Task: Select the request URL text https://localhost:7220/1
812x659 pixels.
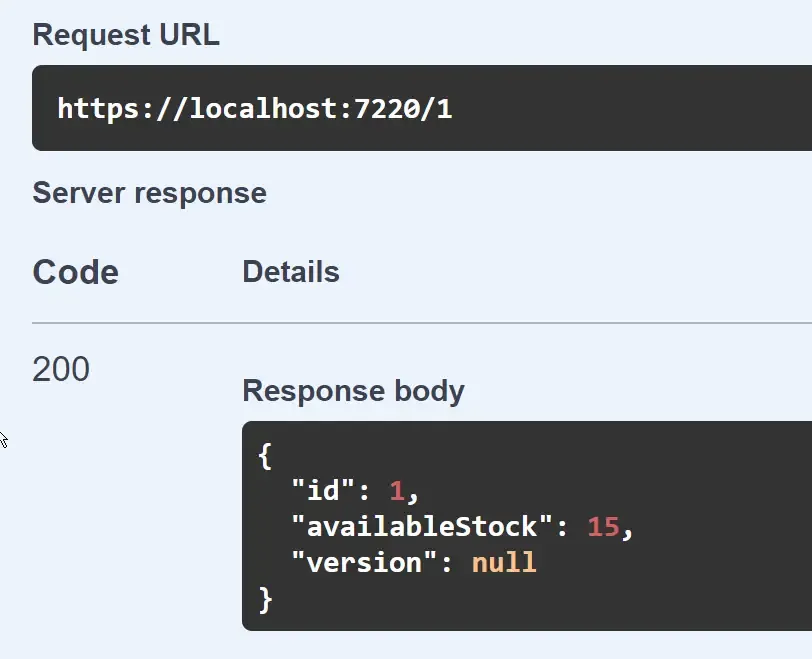Action: click(253, 108)
